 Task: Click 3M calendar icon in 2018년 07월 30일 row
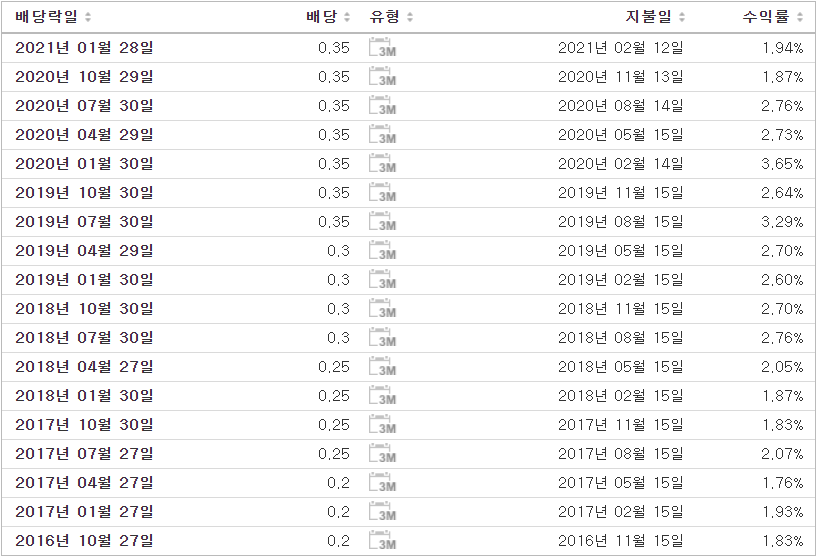[x=382, y=338]
